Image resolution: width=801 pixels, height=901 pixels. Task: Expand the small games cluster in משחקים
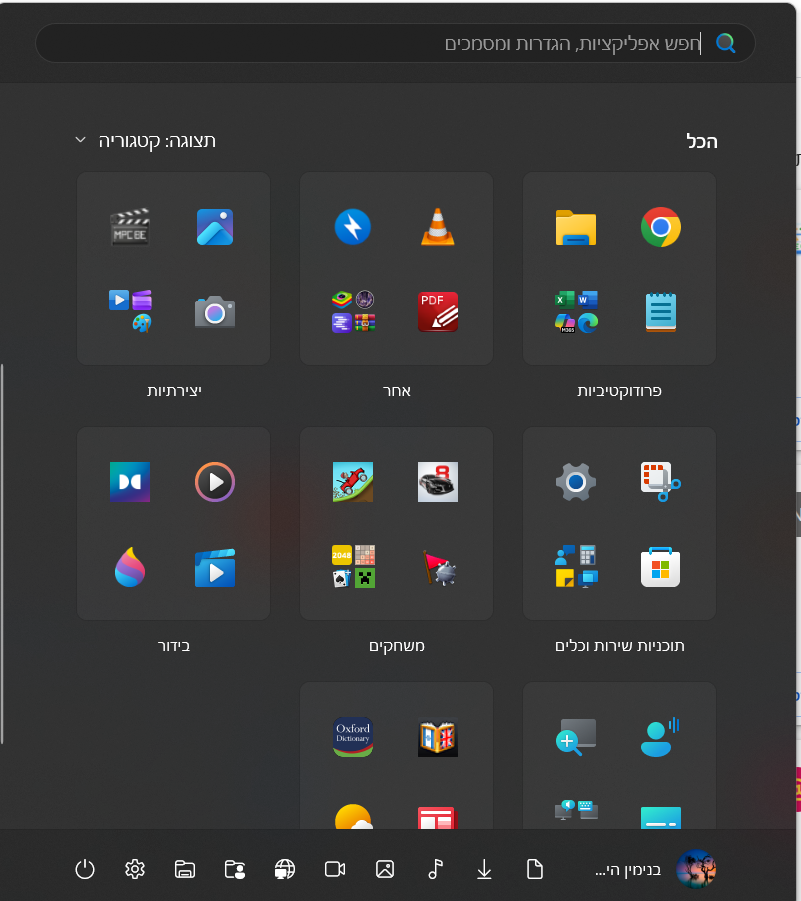353,567
